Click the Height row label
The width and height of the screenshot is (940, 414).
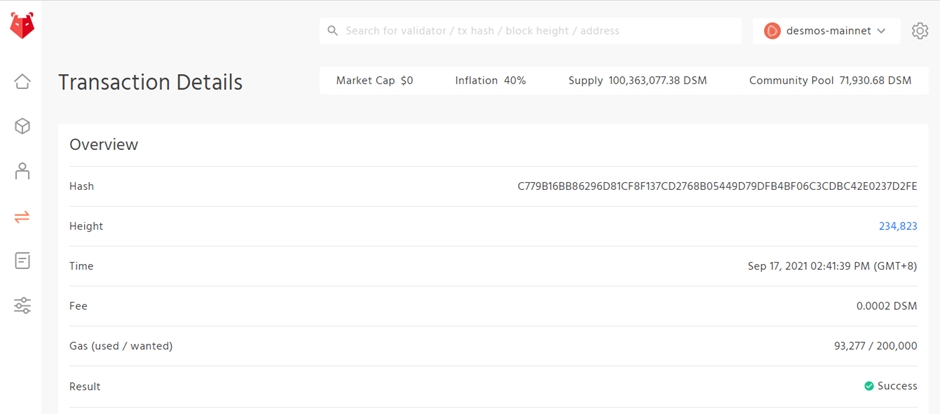(86, 226)
